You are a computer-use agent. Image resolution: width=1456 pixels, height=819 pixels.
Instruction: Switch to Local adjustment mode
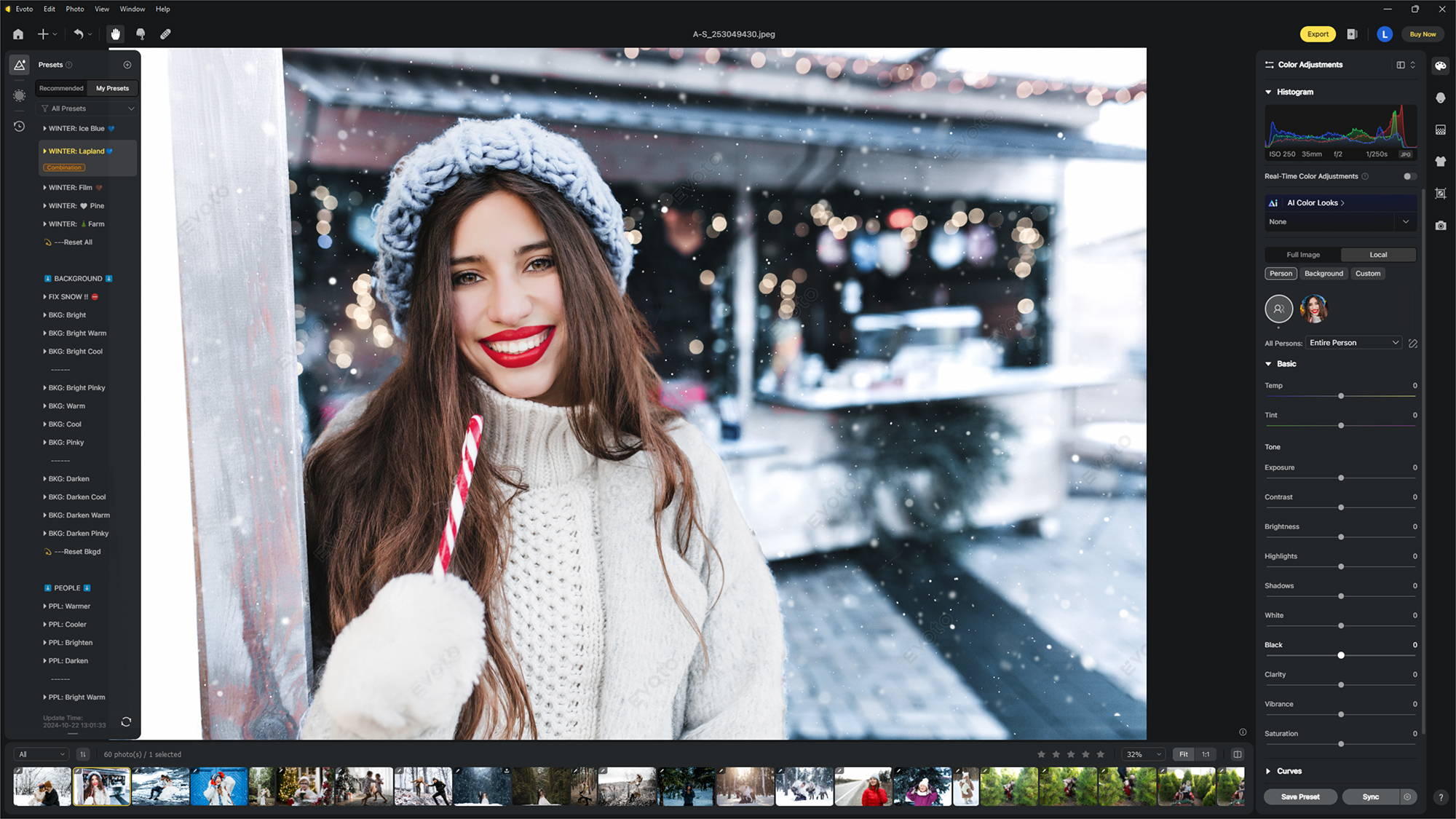[x=1377, y=255]
